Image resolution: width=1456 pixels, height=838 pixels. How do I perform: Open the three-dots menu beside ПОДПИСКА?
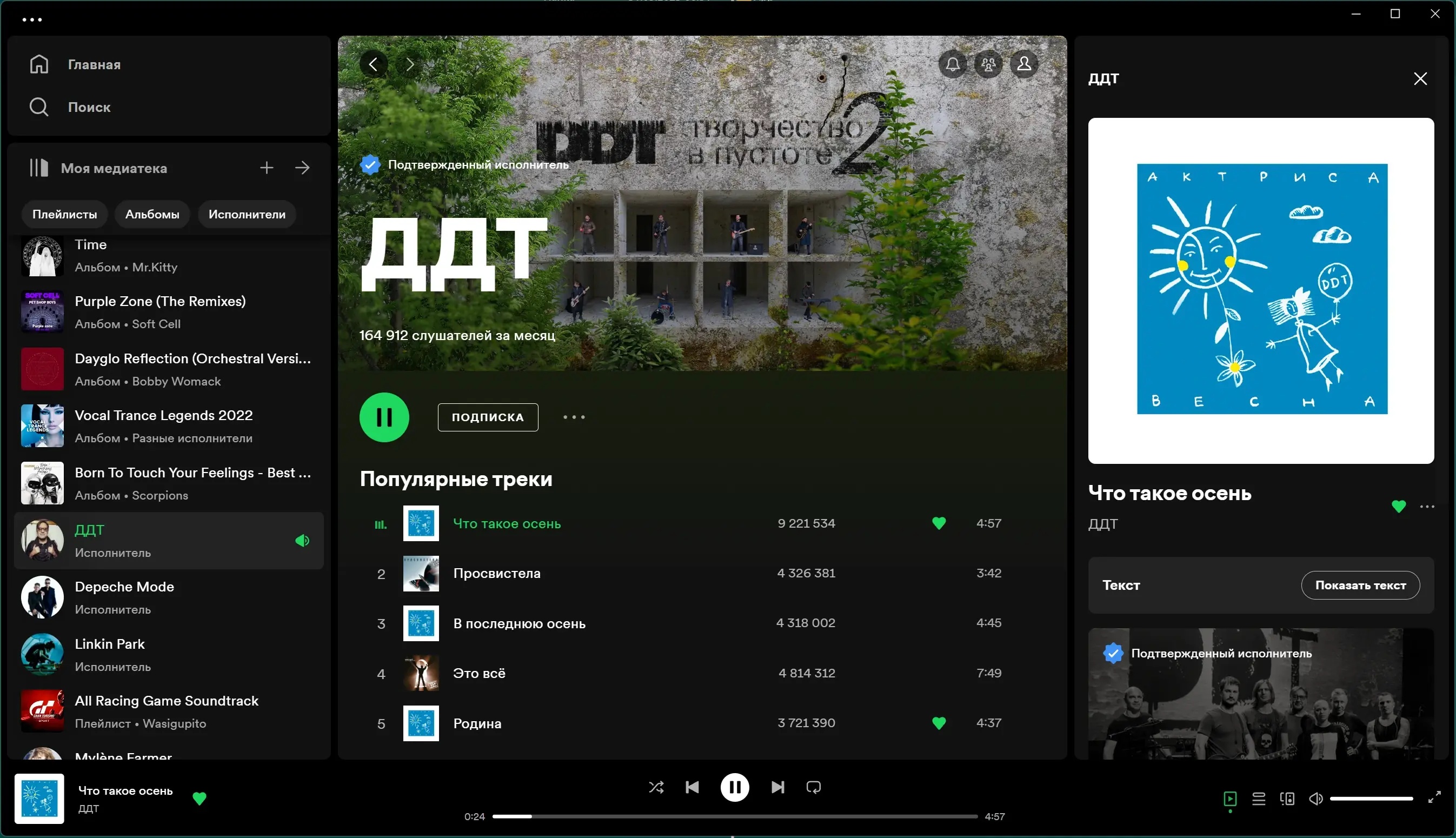coord(574,417)
